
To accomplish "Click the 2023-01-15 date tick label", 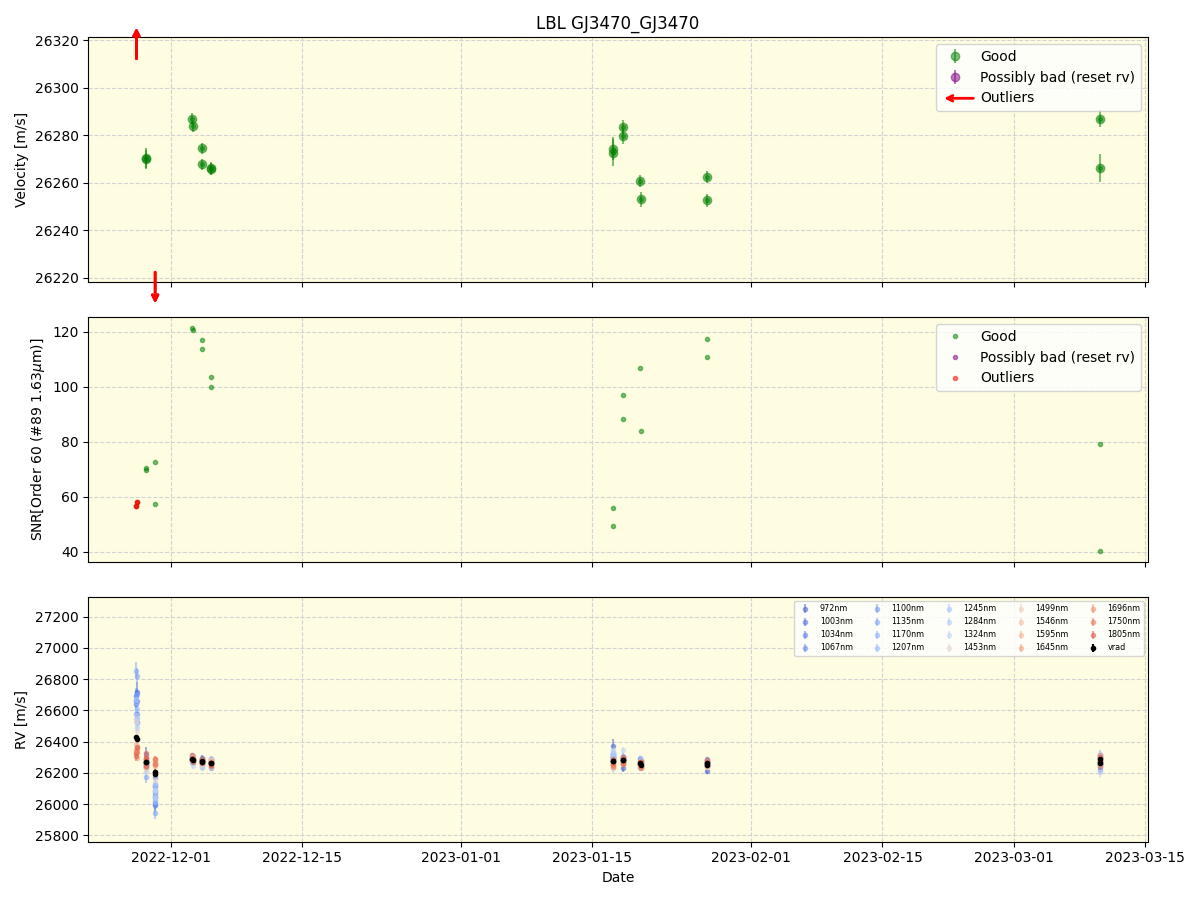I will pos(592,857).
